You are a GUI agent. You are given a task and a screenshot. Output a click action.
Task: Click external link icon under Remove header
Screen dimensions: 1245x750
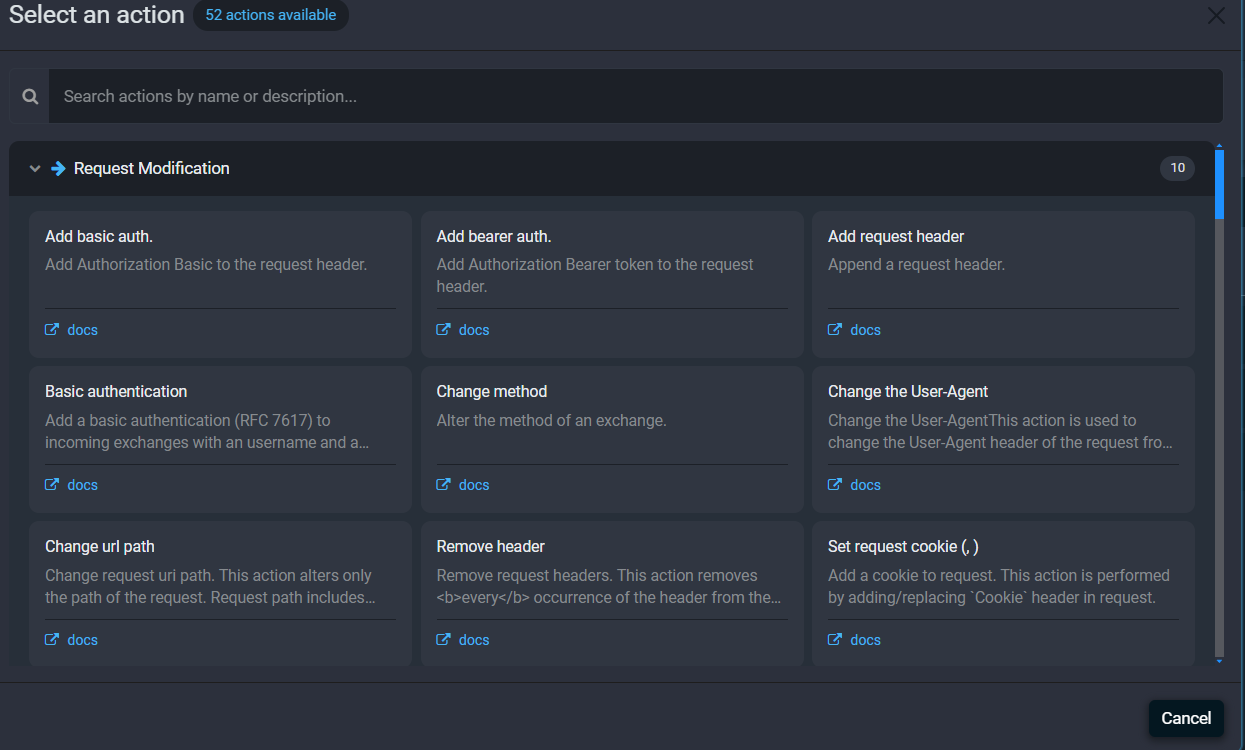[443, 639]
